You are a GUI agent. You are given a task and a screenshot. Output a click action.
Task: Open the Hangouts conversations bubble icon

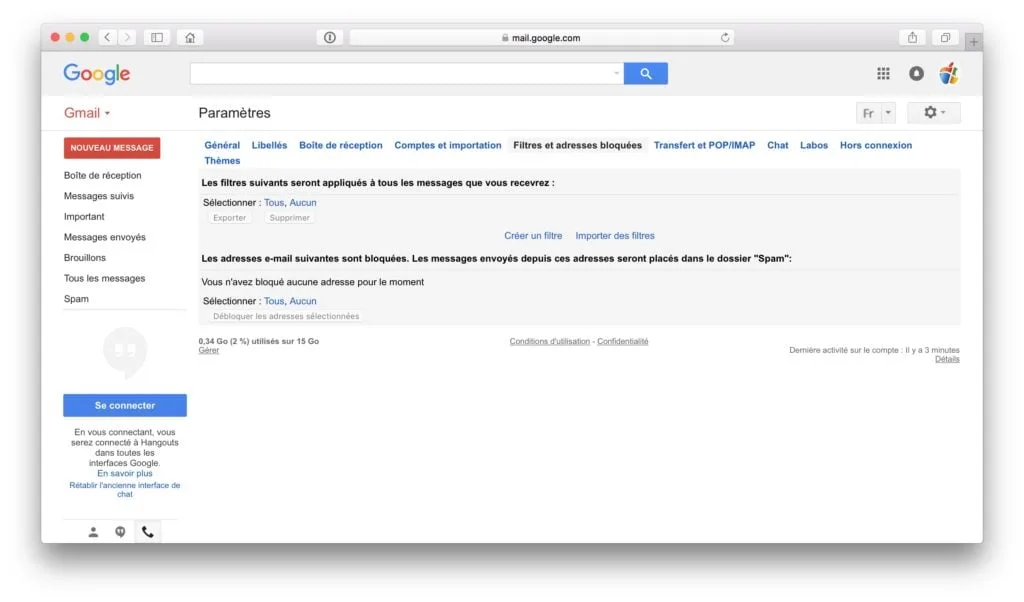click(x=120, y=531)
